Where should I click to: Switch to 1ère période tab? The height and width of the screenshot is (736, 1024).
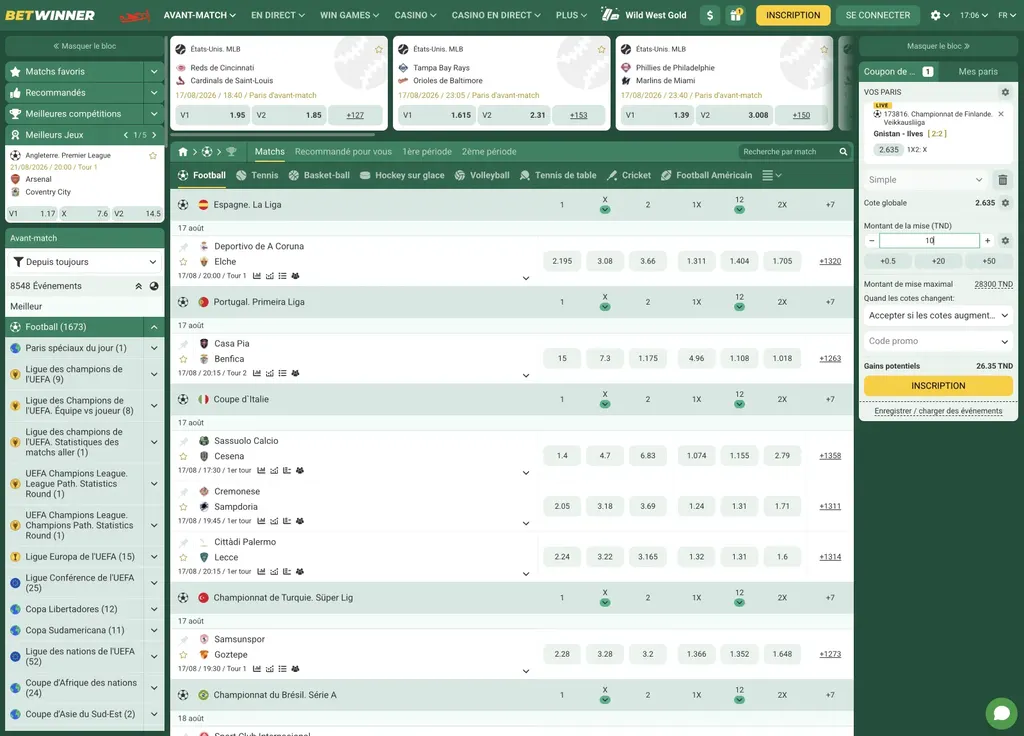427,152
